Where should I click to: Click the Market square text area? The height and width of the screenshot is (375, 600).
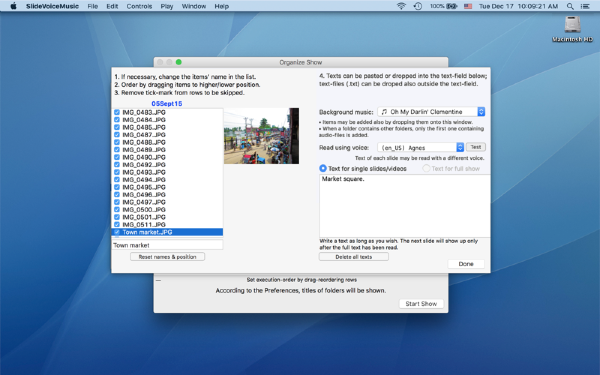[404, 206]
